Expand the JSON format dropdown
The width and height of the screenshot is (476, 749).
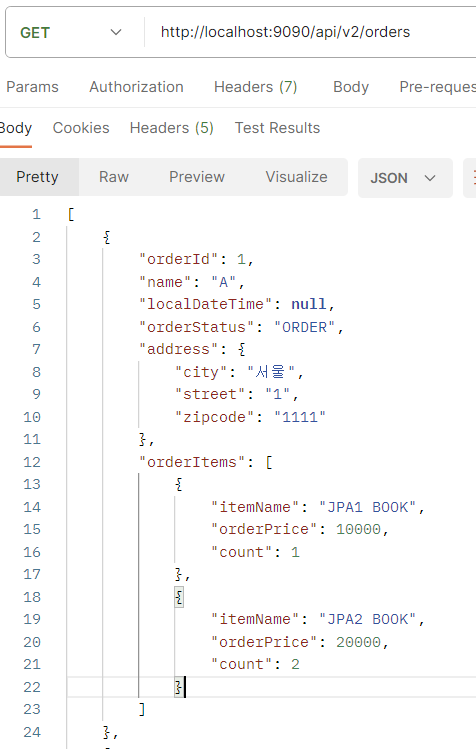(405, 178)
